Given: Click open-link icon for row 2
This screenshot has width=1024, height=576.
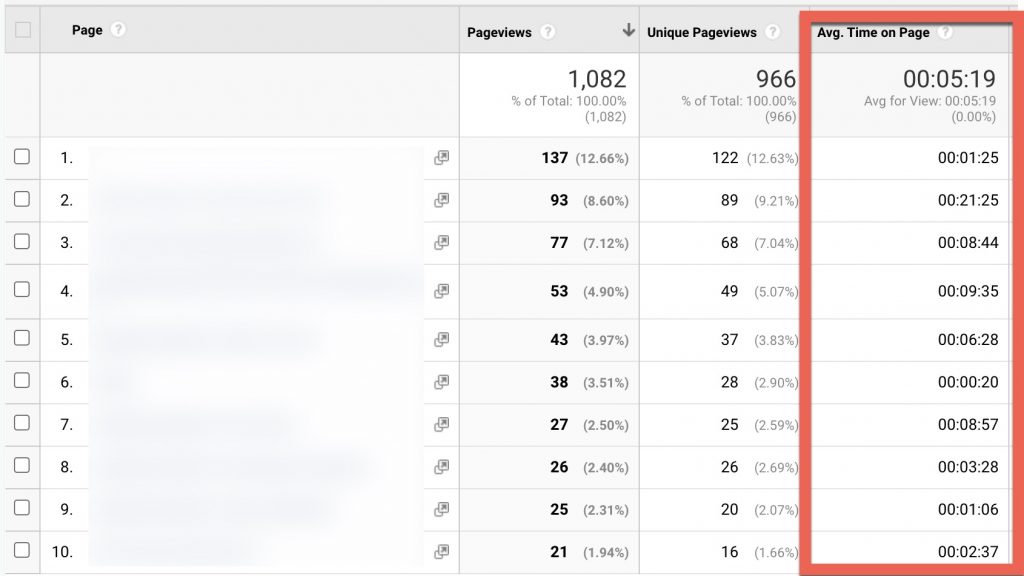Looking at the screenshot, I should pyautogui.click(x=441, y=200).
